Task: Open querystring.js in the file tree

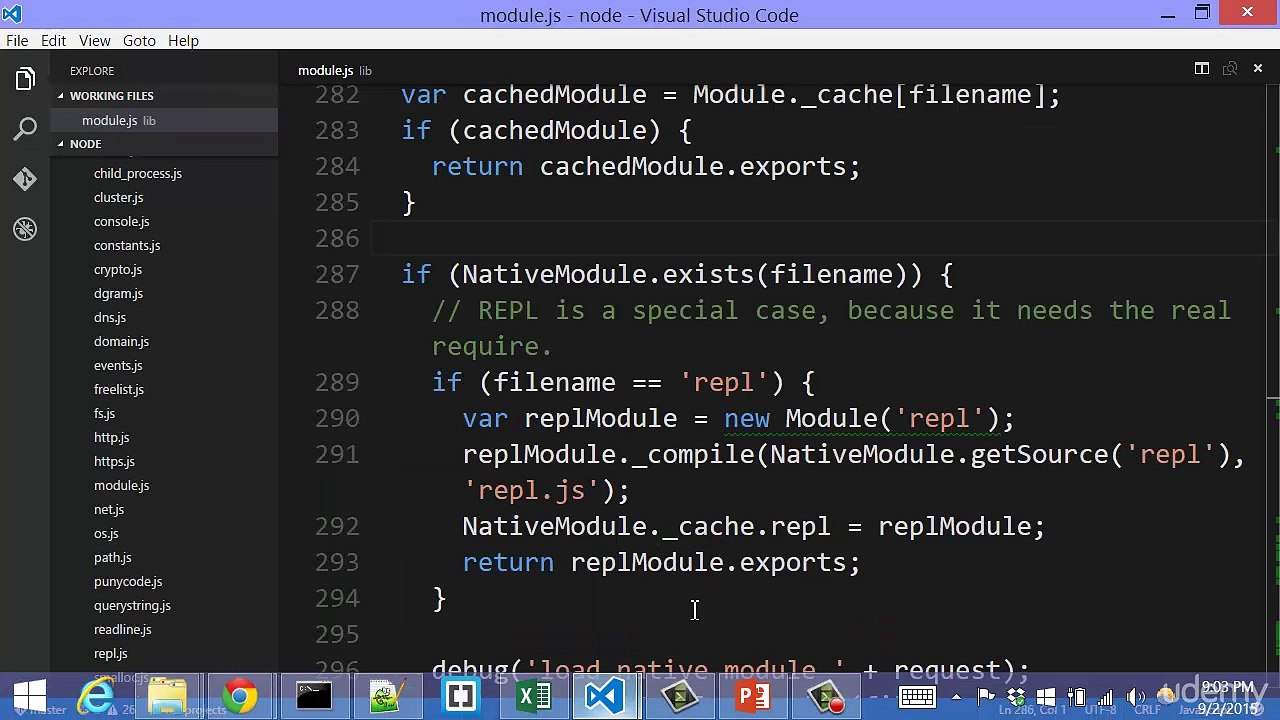Action: pos(132,606)
